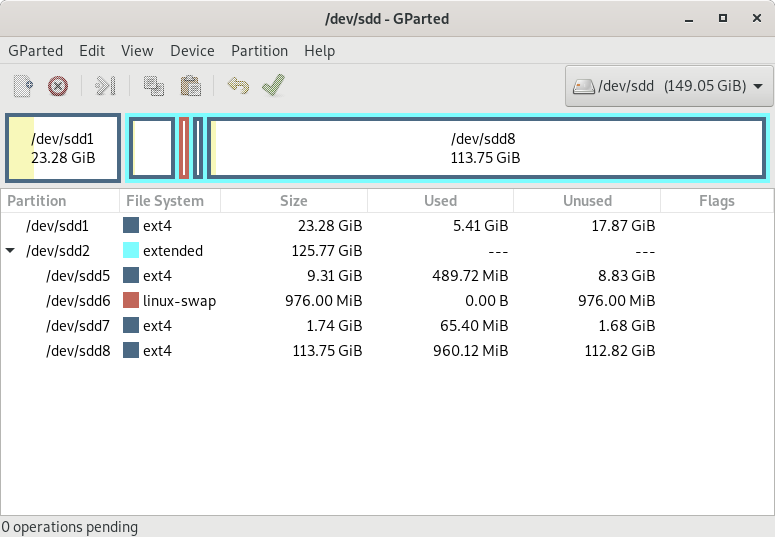Click the Undo last operation arrow icon
775x537 pixels.
pyautogui.click(x=238, y=86)
